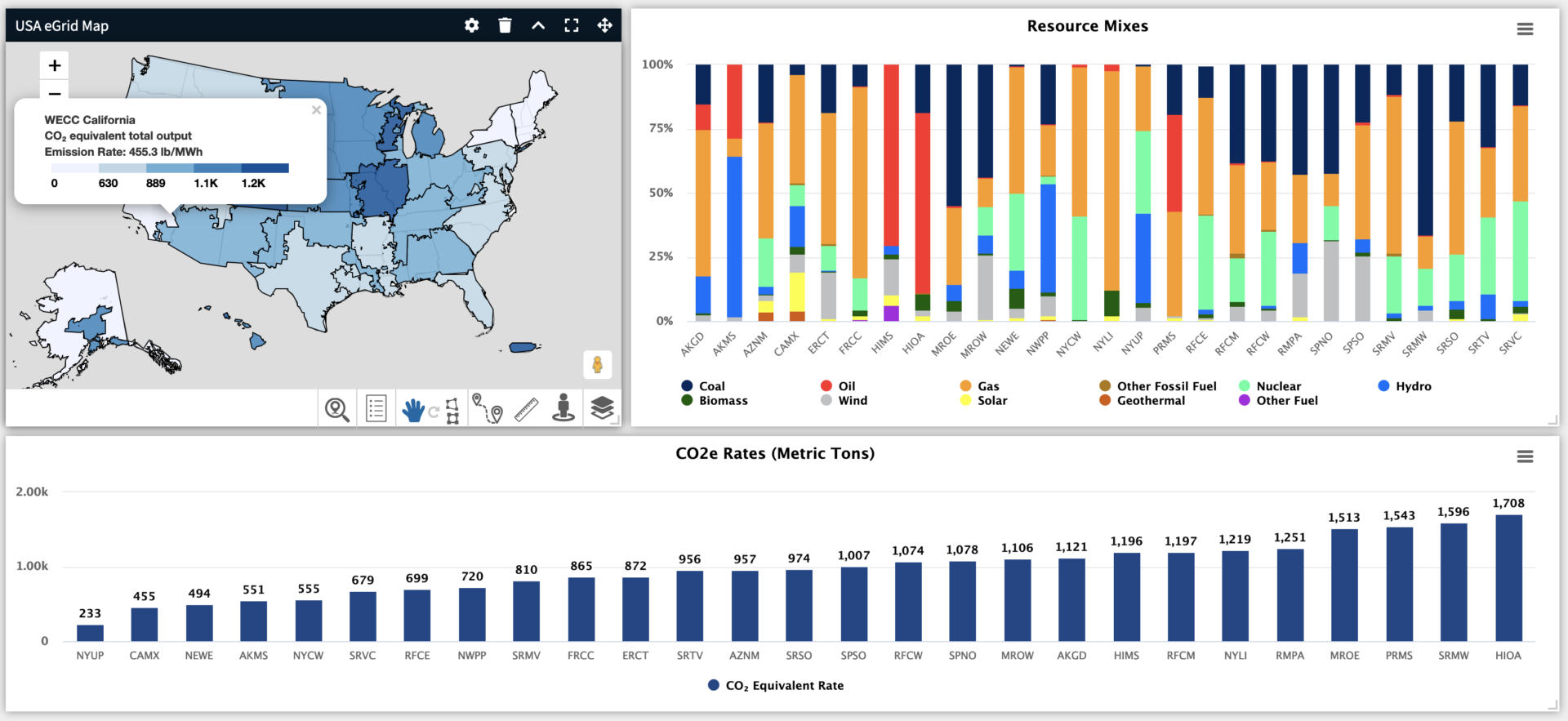Open the location search tool
This screenshot has width=1568, height=721.
[x=337, y=408]
